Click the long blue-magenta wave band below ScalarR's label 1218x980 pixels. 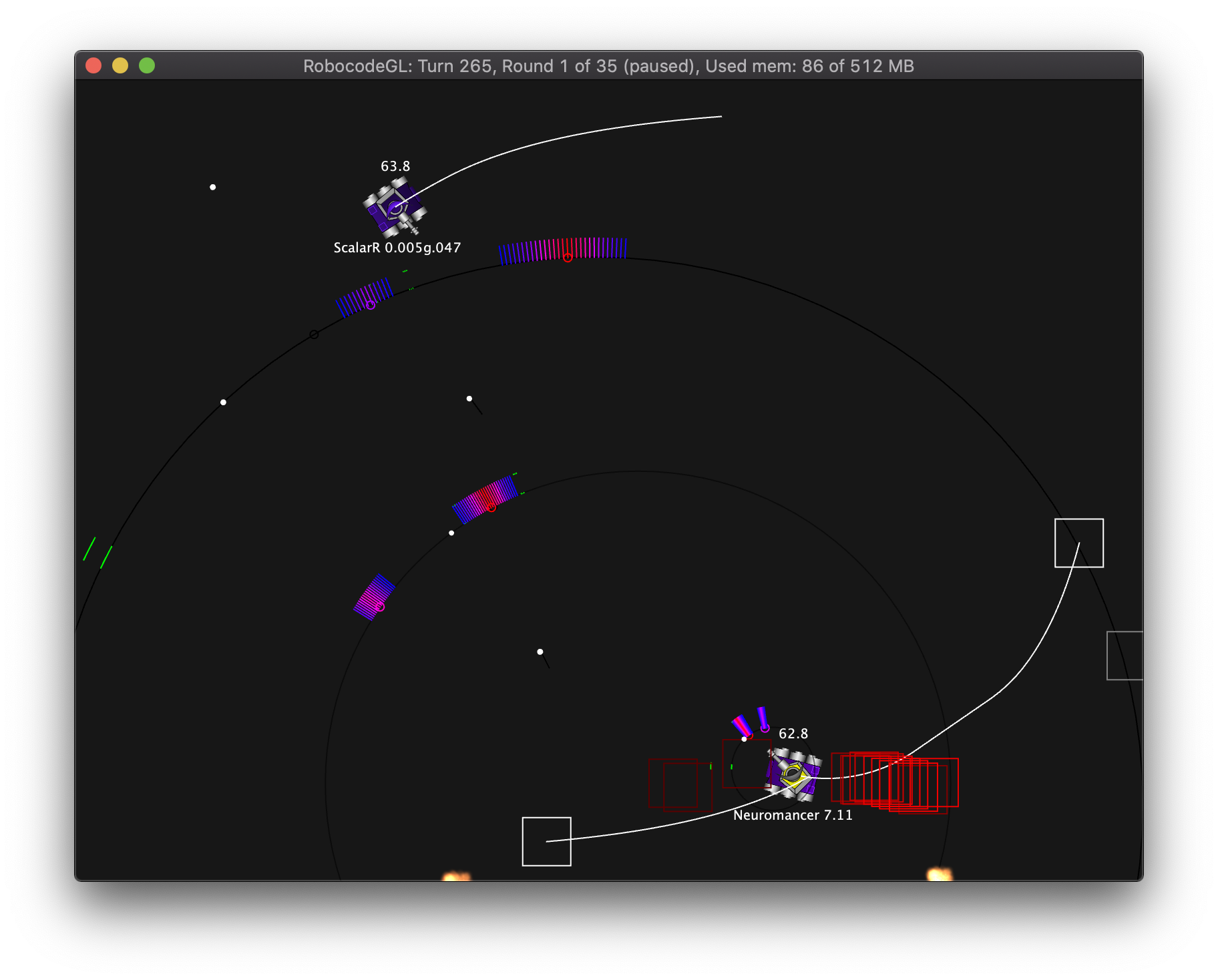pyautogui.click(x=562, y=250)
